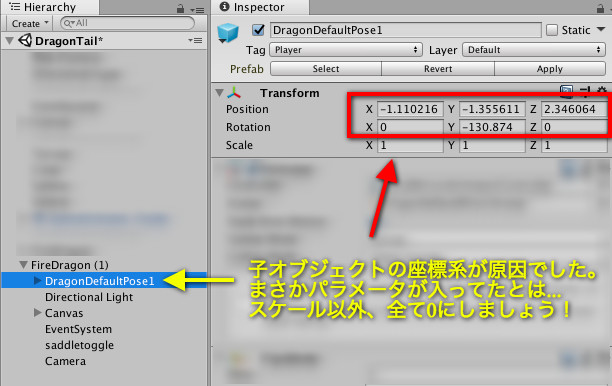Screen dimensions: 612x386
Task: Select EventSystem in the Hierarchy
Action: (x=78, y=329)
